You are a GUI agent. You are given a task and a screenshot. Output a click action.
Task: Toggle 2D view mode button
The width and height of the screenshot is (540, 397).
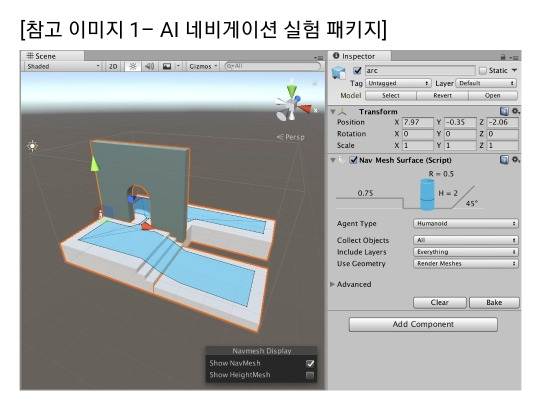[113, 66]
